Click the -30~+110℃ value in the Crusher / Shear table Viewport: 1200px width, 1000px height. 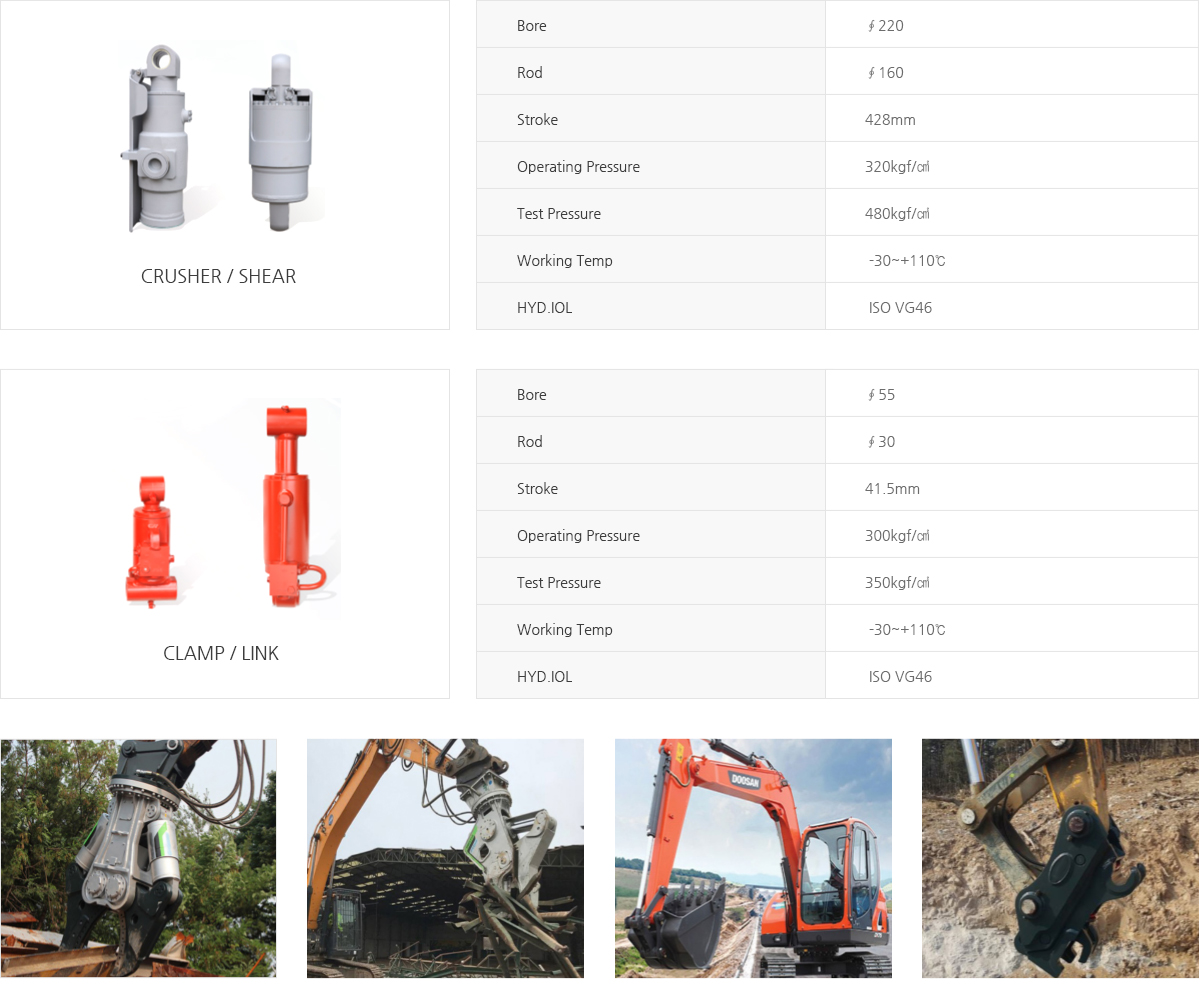tap(907, 260)
